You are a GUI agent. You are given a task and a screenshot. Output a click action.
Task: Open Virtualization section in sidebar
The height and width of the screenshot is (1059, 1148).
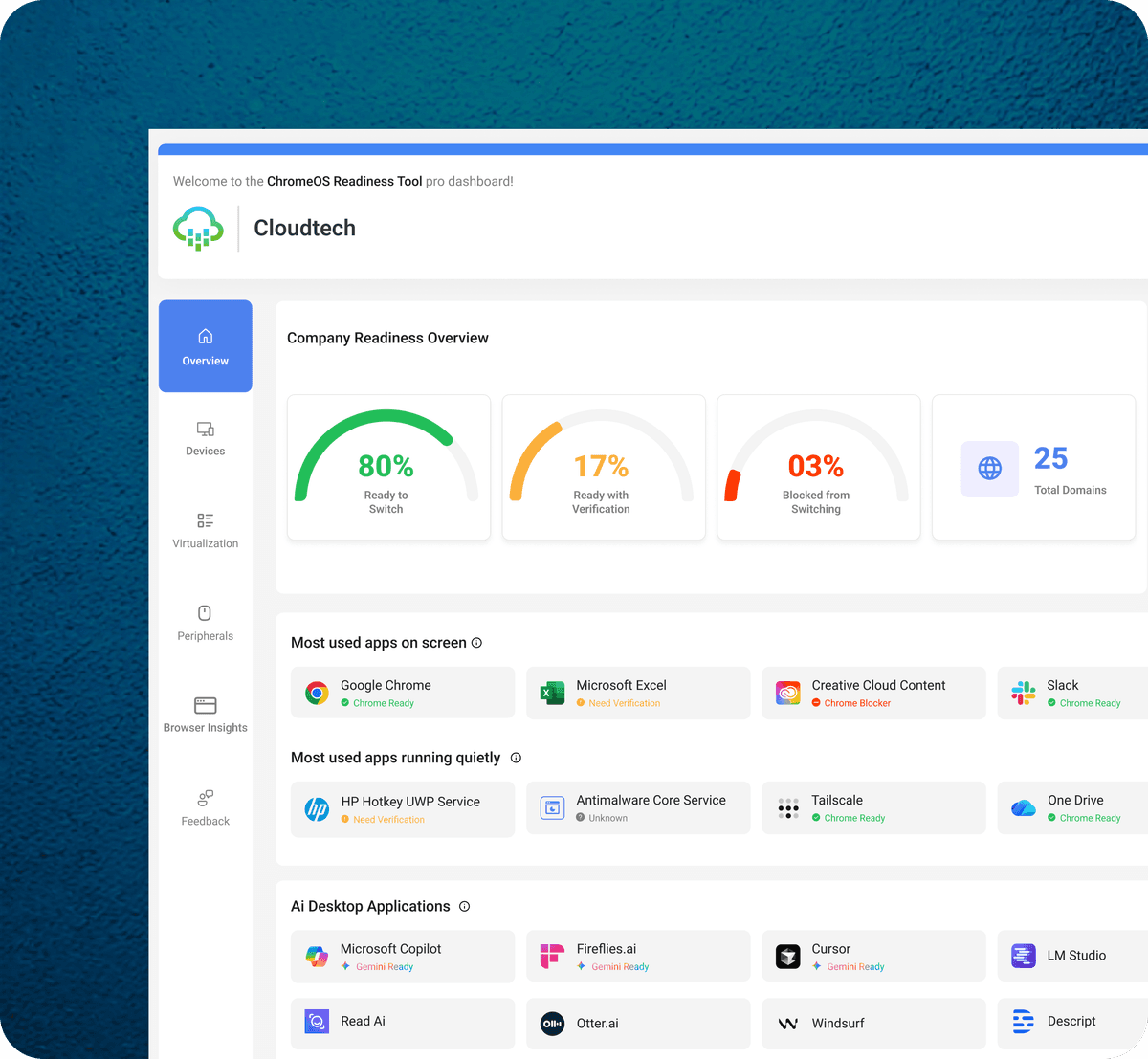(206, 531)
